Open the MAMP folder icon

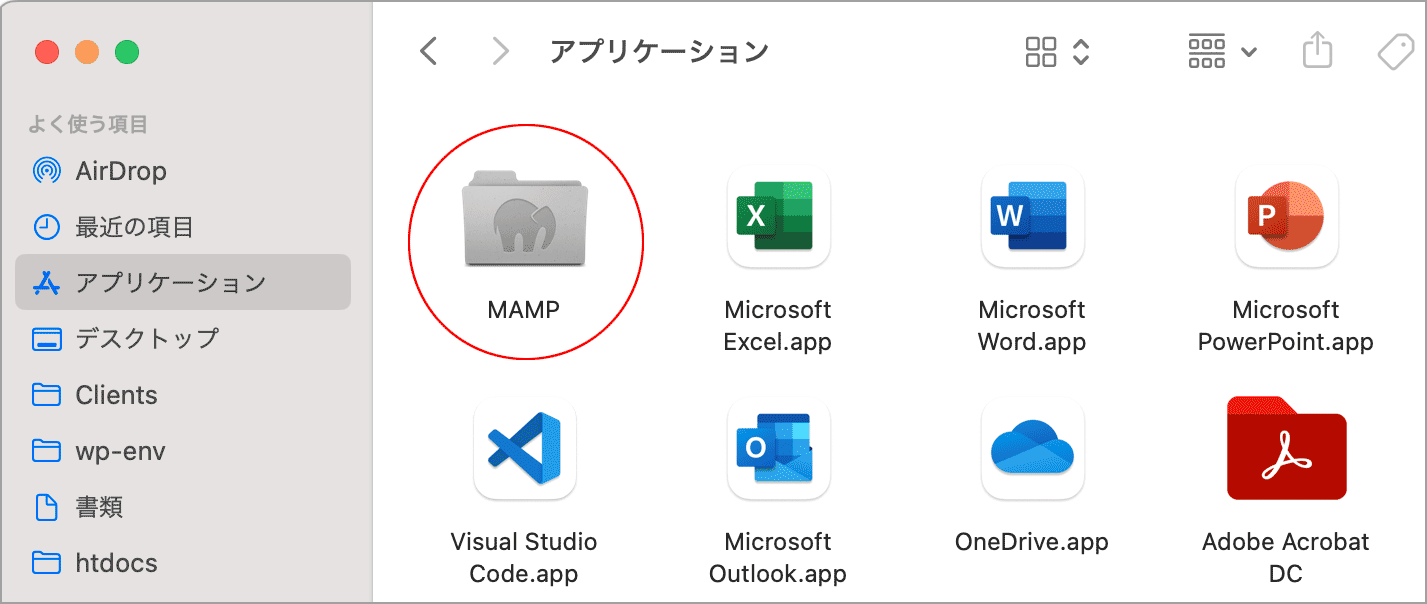coord(525,221)
